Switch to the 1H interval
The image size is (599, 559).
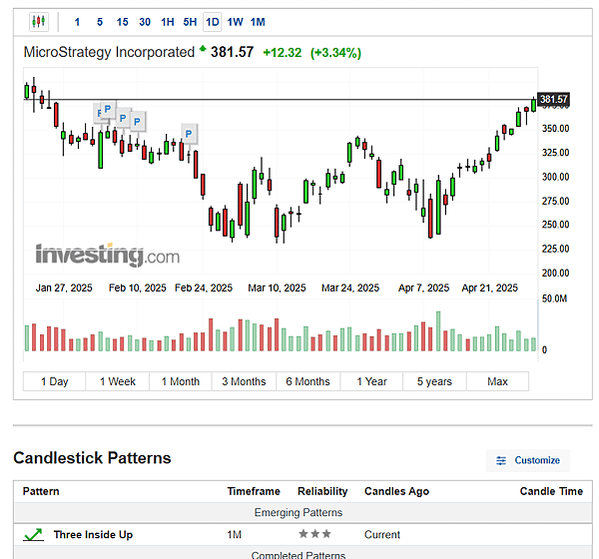[x=167, y=22]
